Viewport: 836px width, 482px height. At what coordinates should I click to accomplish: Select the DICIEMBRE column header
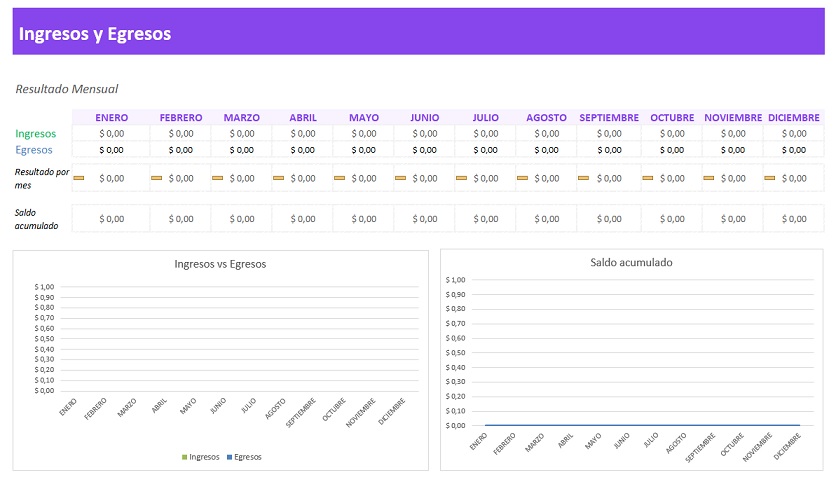click(793, 117)
